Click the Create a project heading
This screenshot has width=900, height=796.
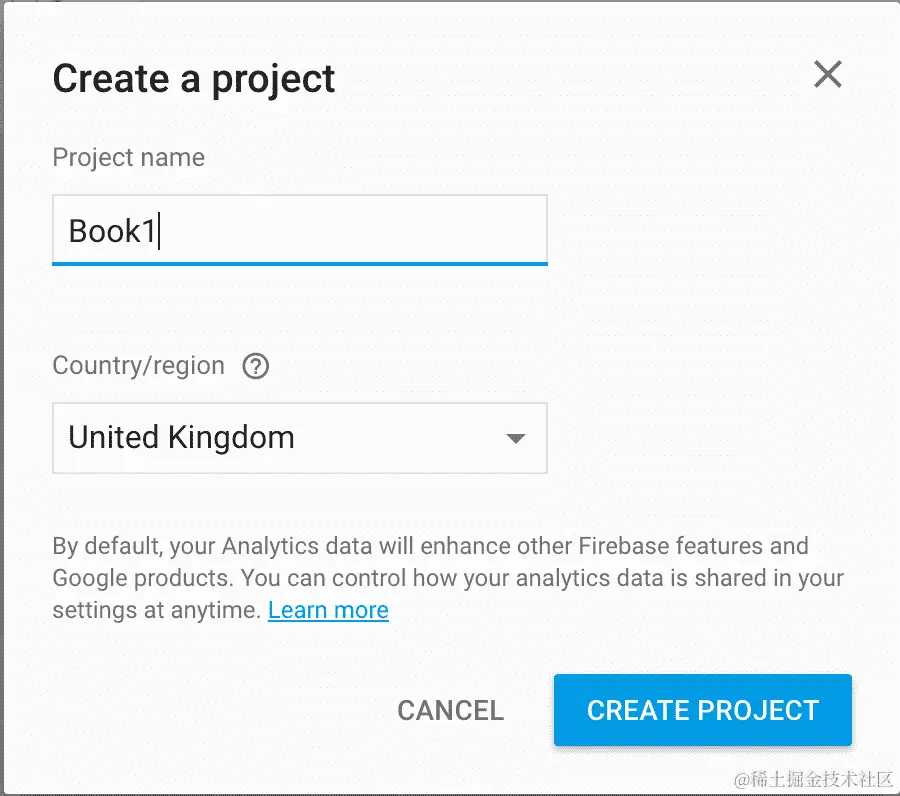point(193,79)
